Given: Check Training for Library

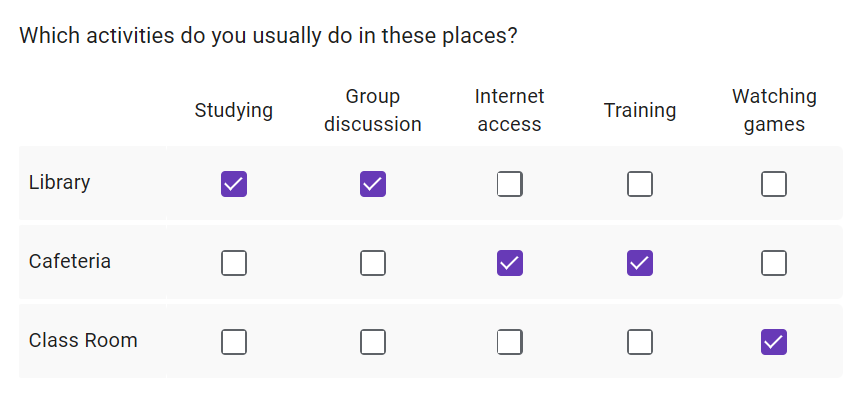Looking at the screenshot, I should click(x=640, y=184).
